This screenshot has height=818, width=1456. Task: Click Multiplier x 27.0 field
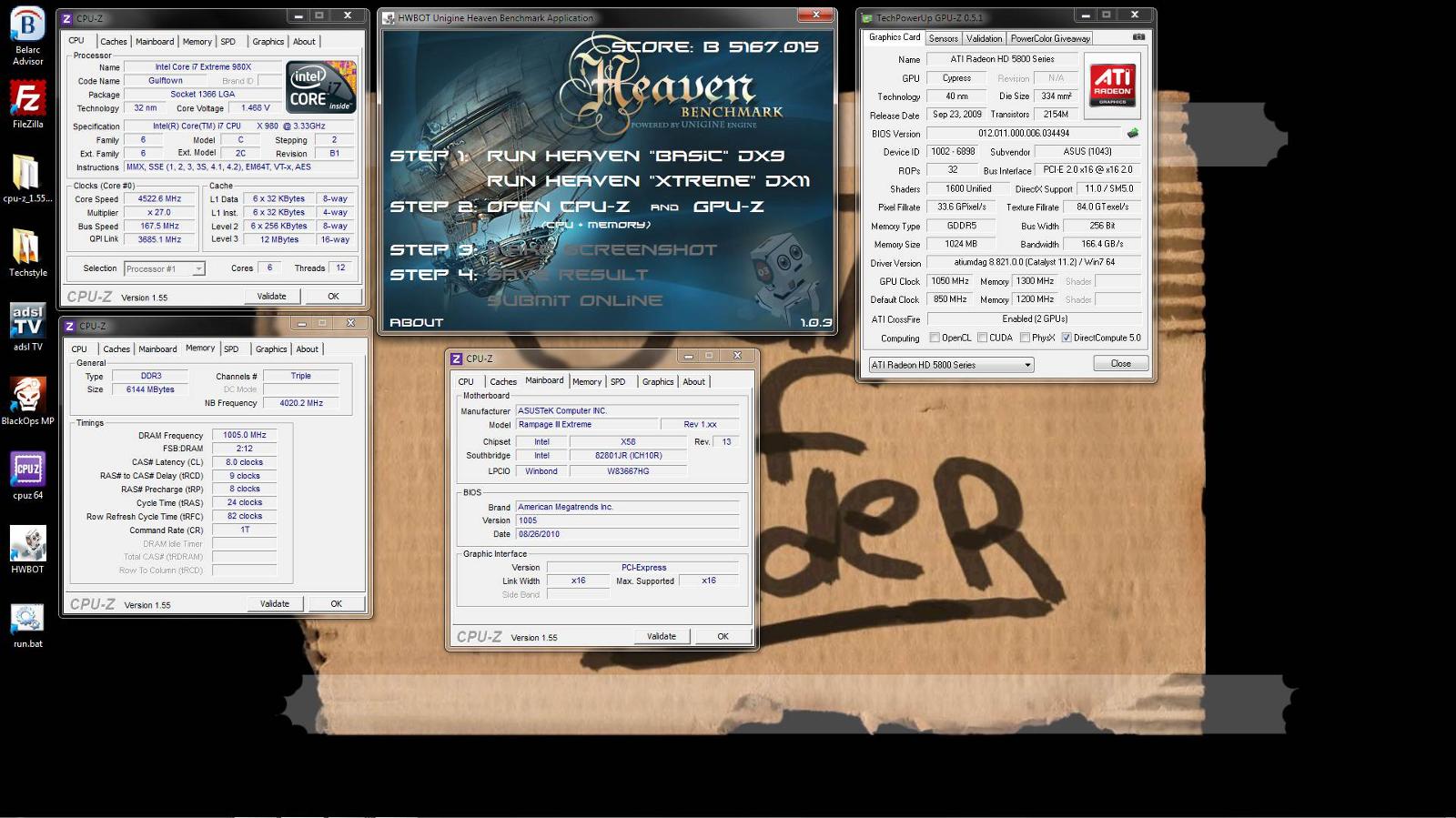pos(160,212)
